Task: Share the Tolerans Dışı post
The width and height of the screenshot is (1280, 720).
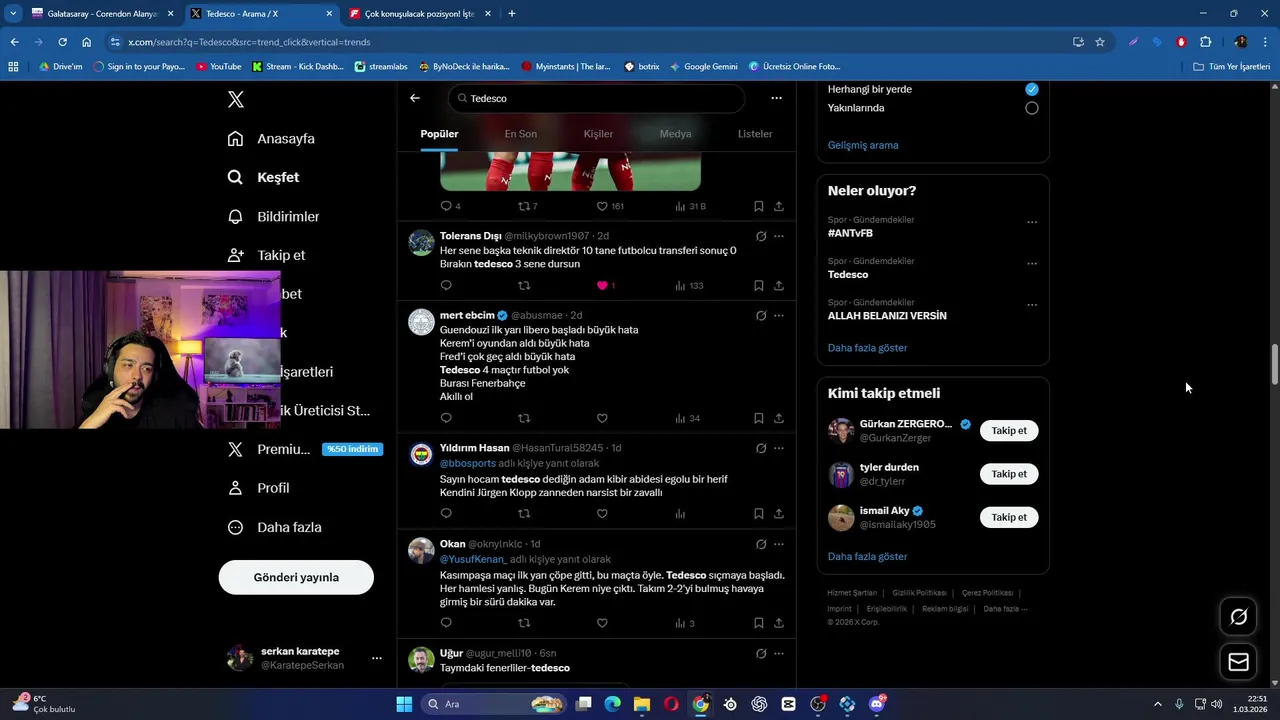Action: coord(779,286)
